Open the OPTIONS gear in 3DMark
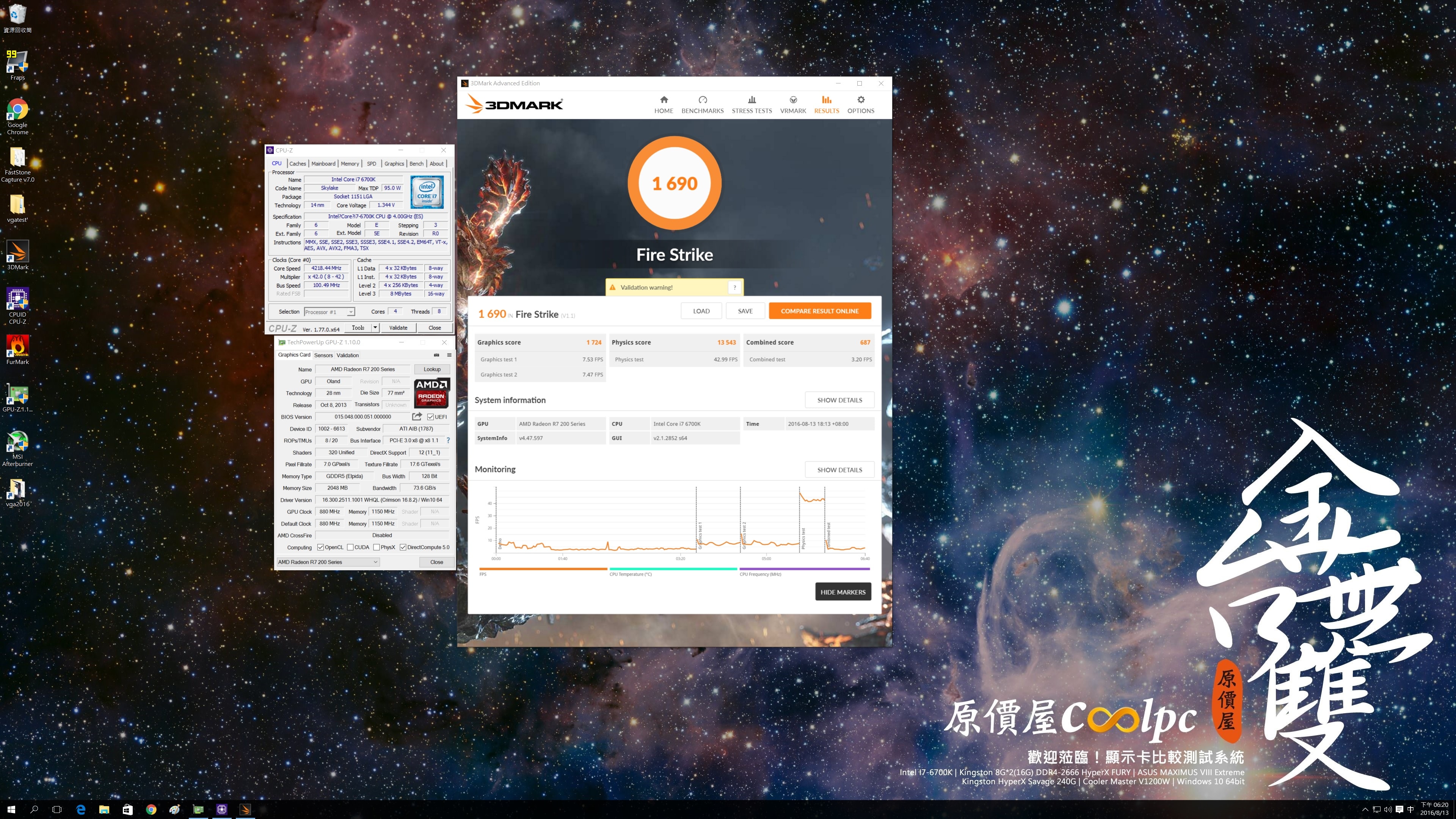 861,105
